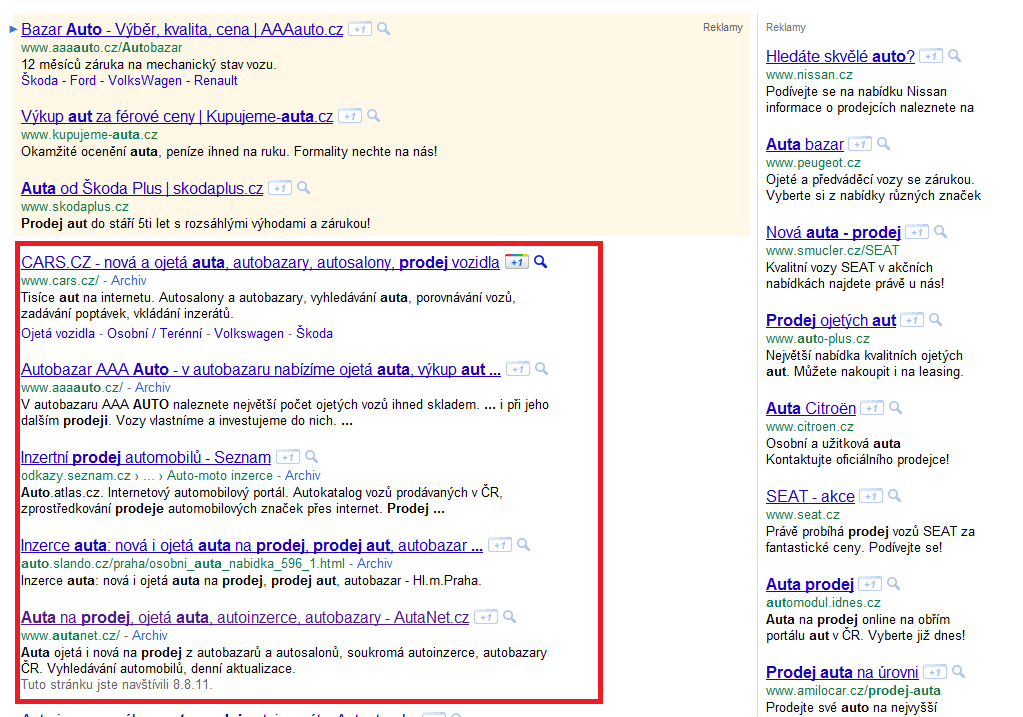This screenshot has height=717, width=1023.
Task: Open Prodej auta na úrovni ad link
Action: click(x=842, y=673)
